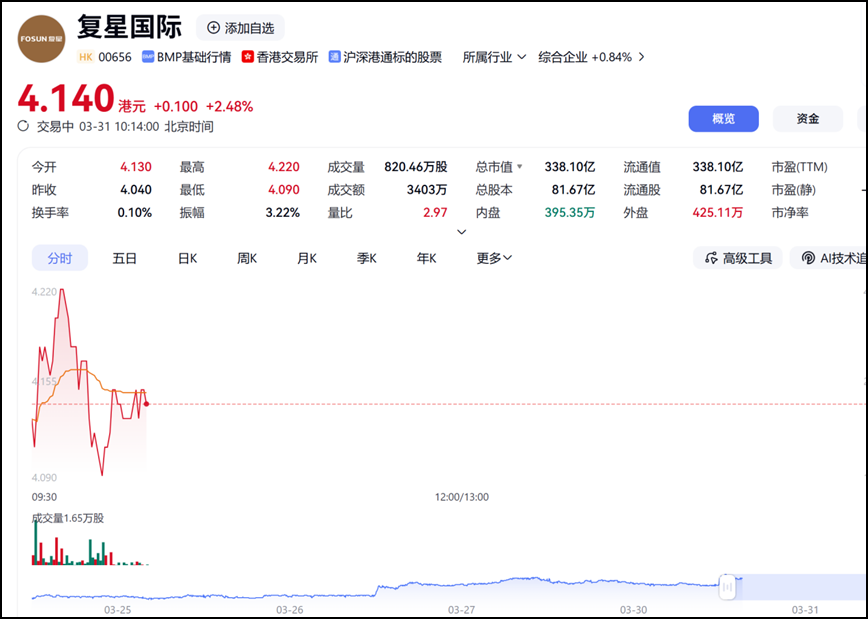Open AI技术 analysis button
Screen dimensions: 868x619
(x=828, y=258)
